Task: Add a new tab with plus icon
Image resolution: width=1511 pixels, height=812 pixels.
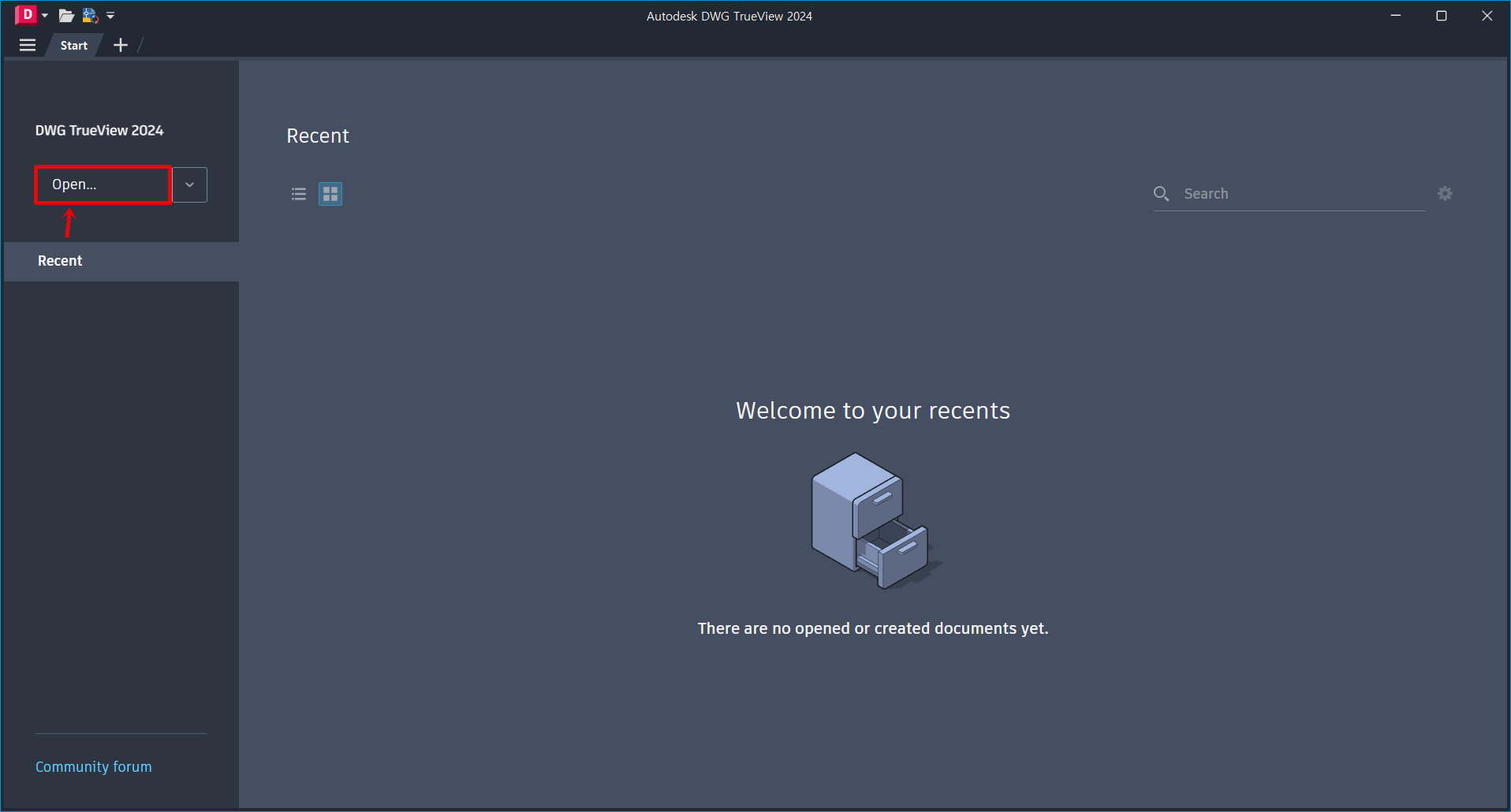Action: coord(121,45)
